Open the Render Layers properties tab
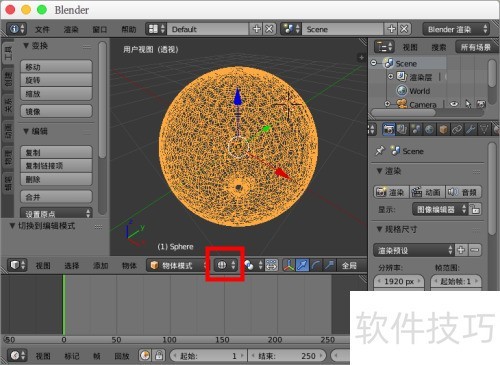Screen dimensions: 500x365 (x=402, y=129)
